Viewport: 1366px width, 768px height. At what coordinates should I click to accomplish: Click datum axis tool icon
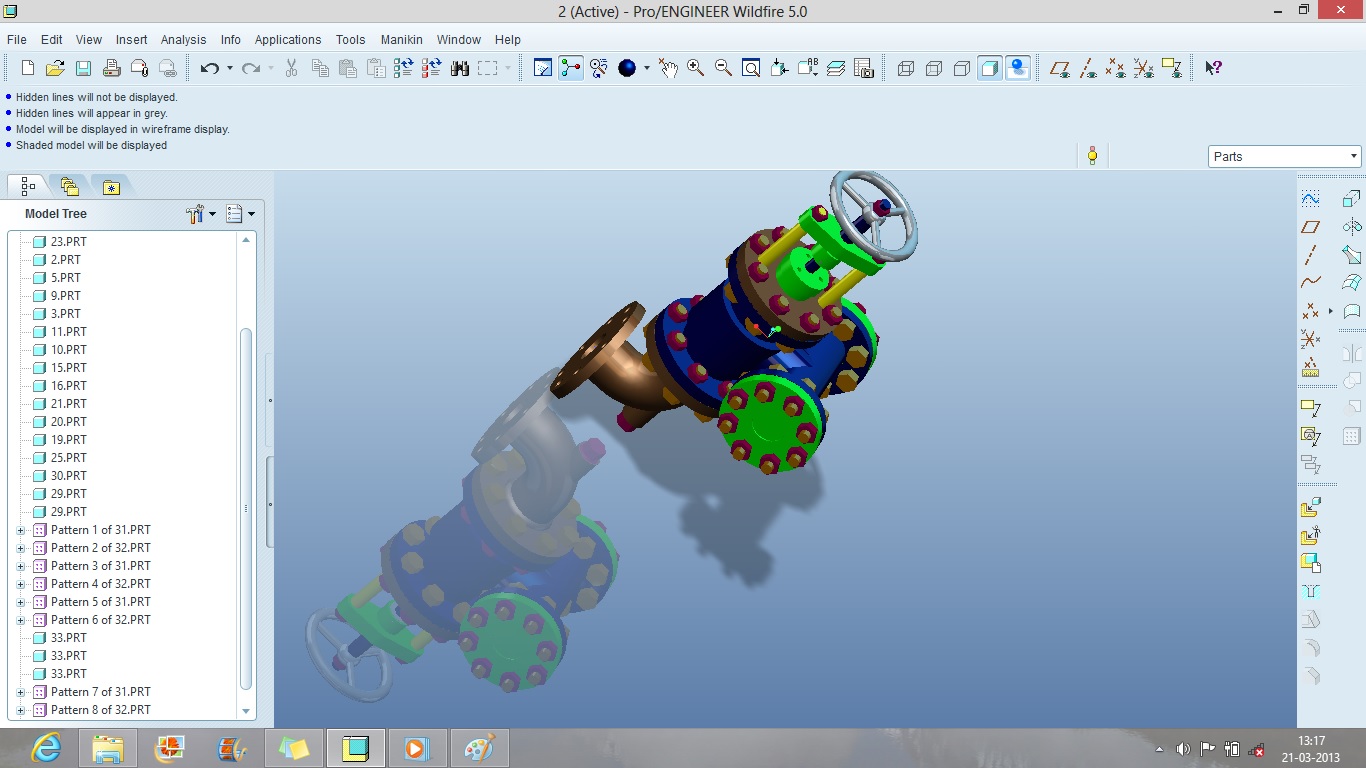point(1311,255)
